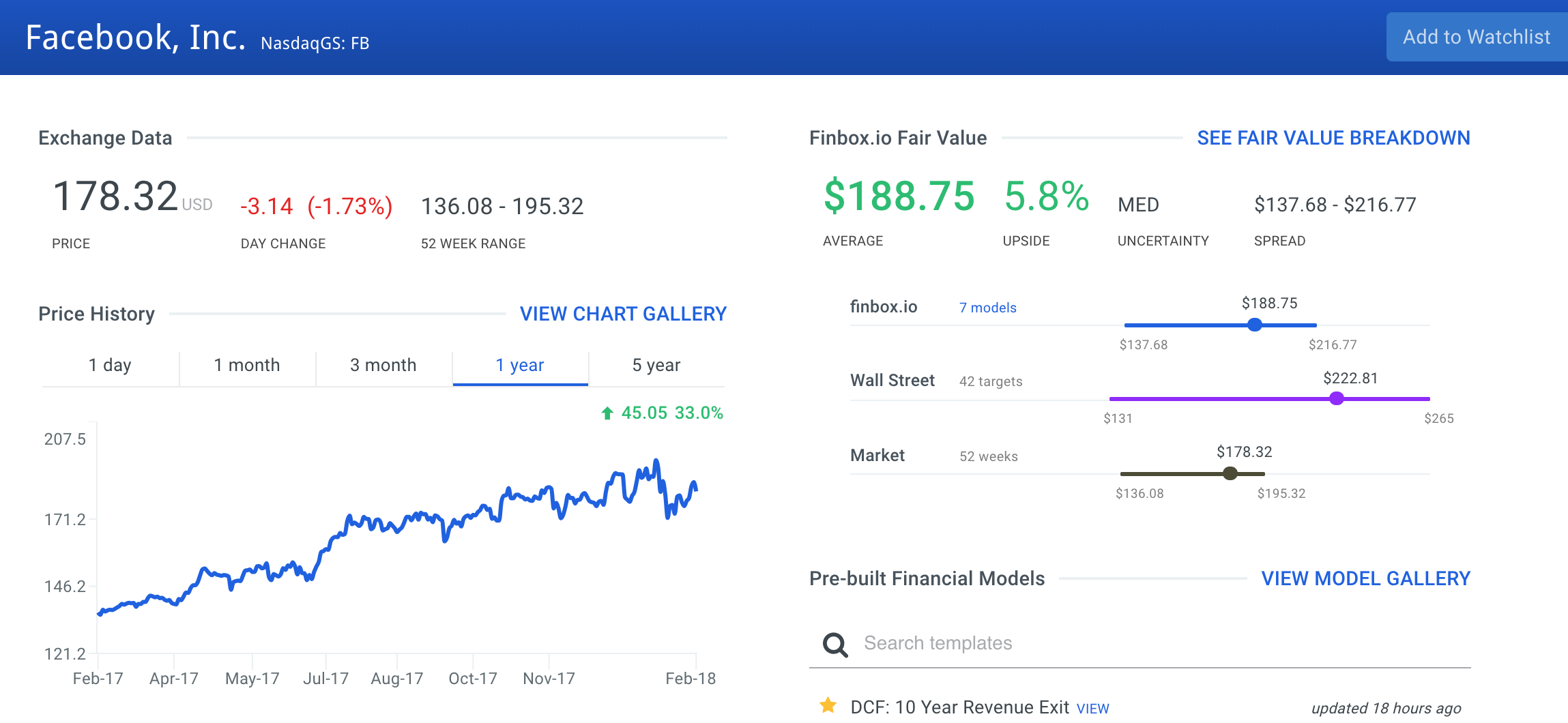Click the $265 Wall Street high label
This screenshot has width=1568, height=723.
coord(1438,418)
